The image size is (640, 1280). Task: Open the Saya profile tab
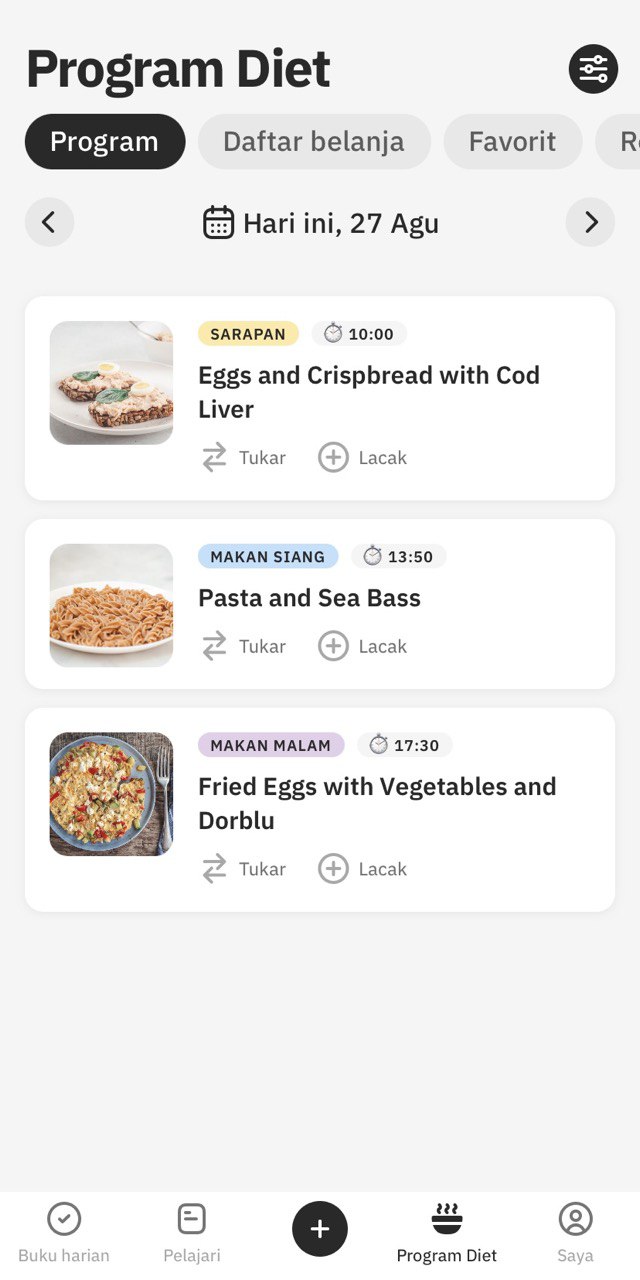tap(575, 1234)
